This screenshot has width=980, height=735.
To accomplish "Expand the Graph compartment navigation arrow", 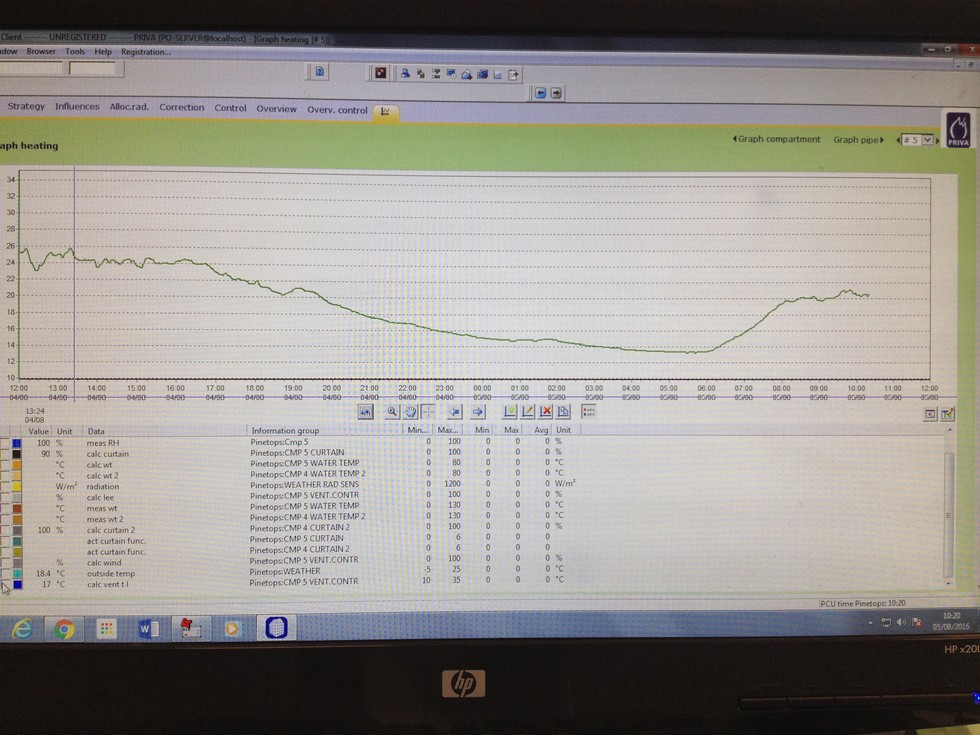I will point(735,139).
